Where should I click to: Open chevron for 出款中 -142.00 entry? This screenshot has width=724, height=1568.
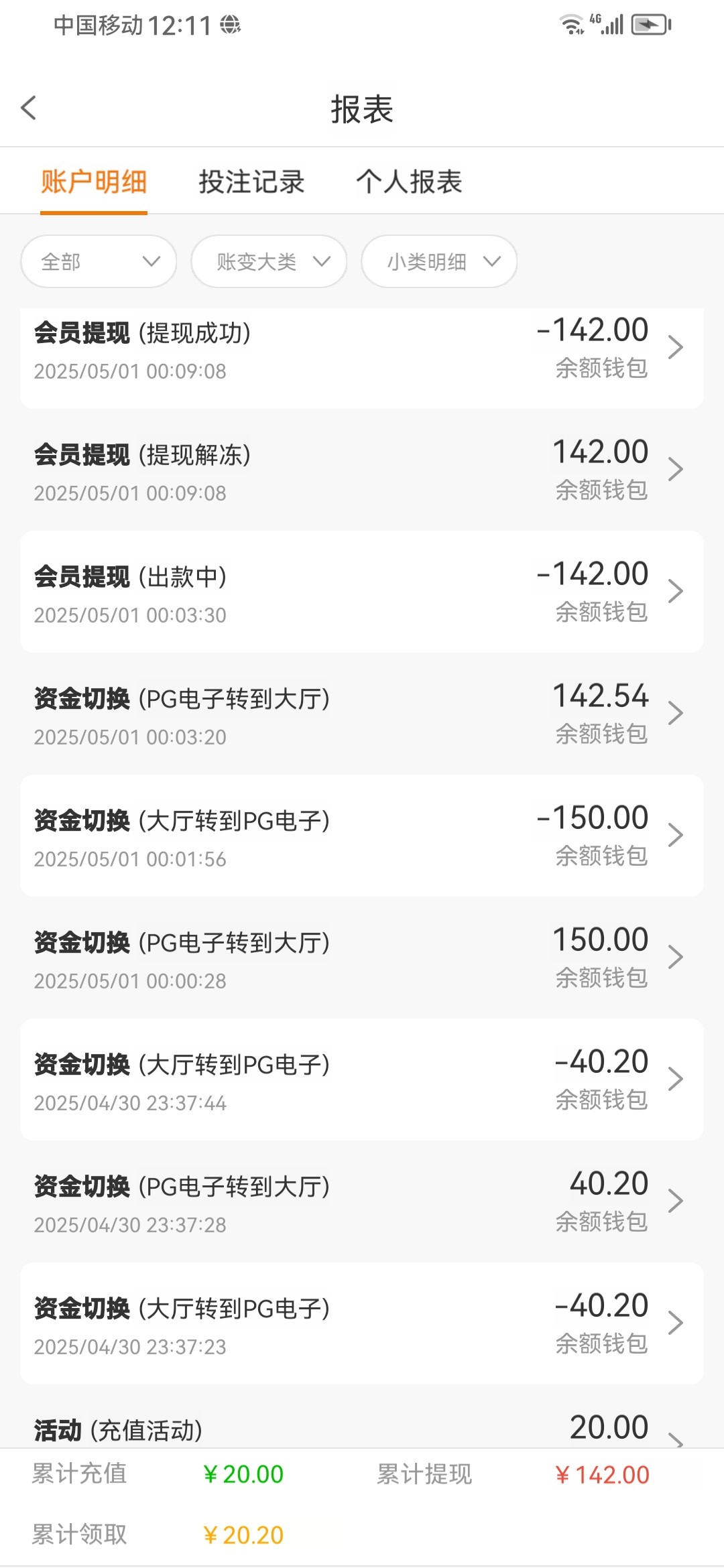(675, 591)
